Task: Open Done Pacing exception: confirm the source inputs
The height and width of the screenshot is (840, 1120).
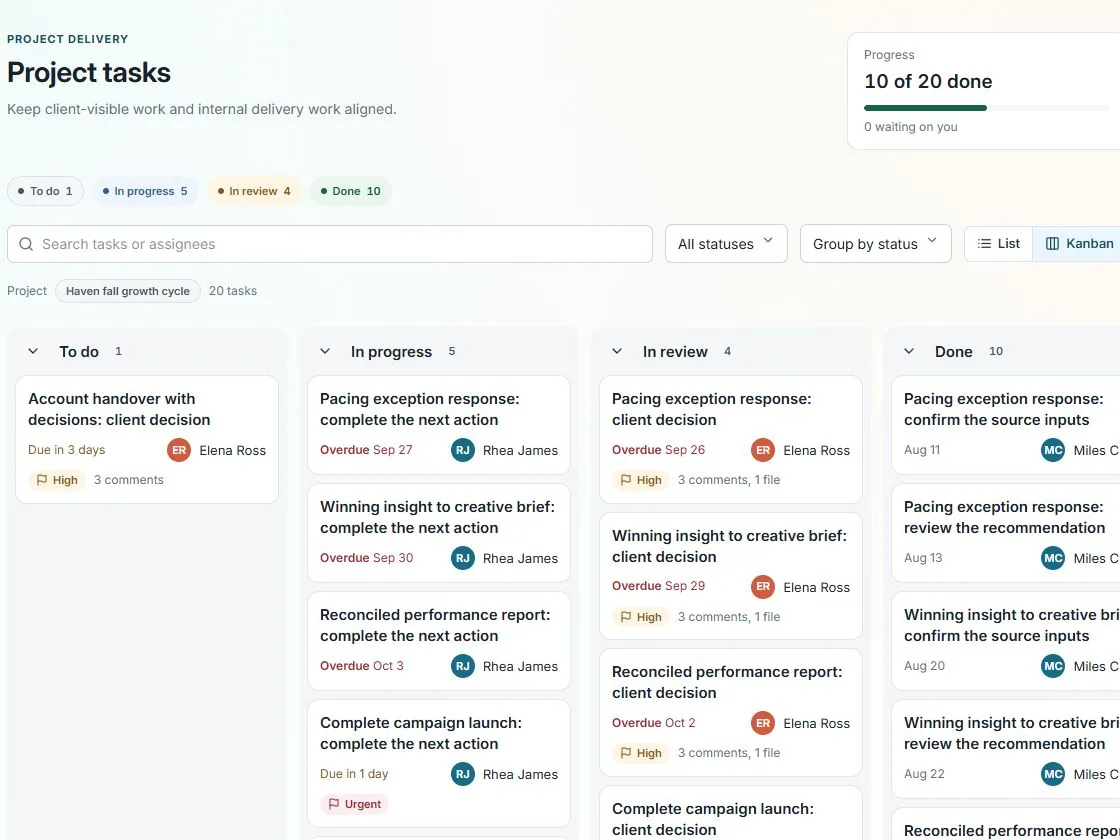Action: [x=1006, y=424]
